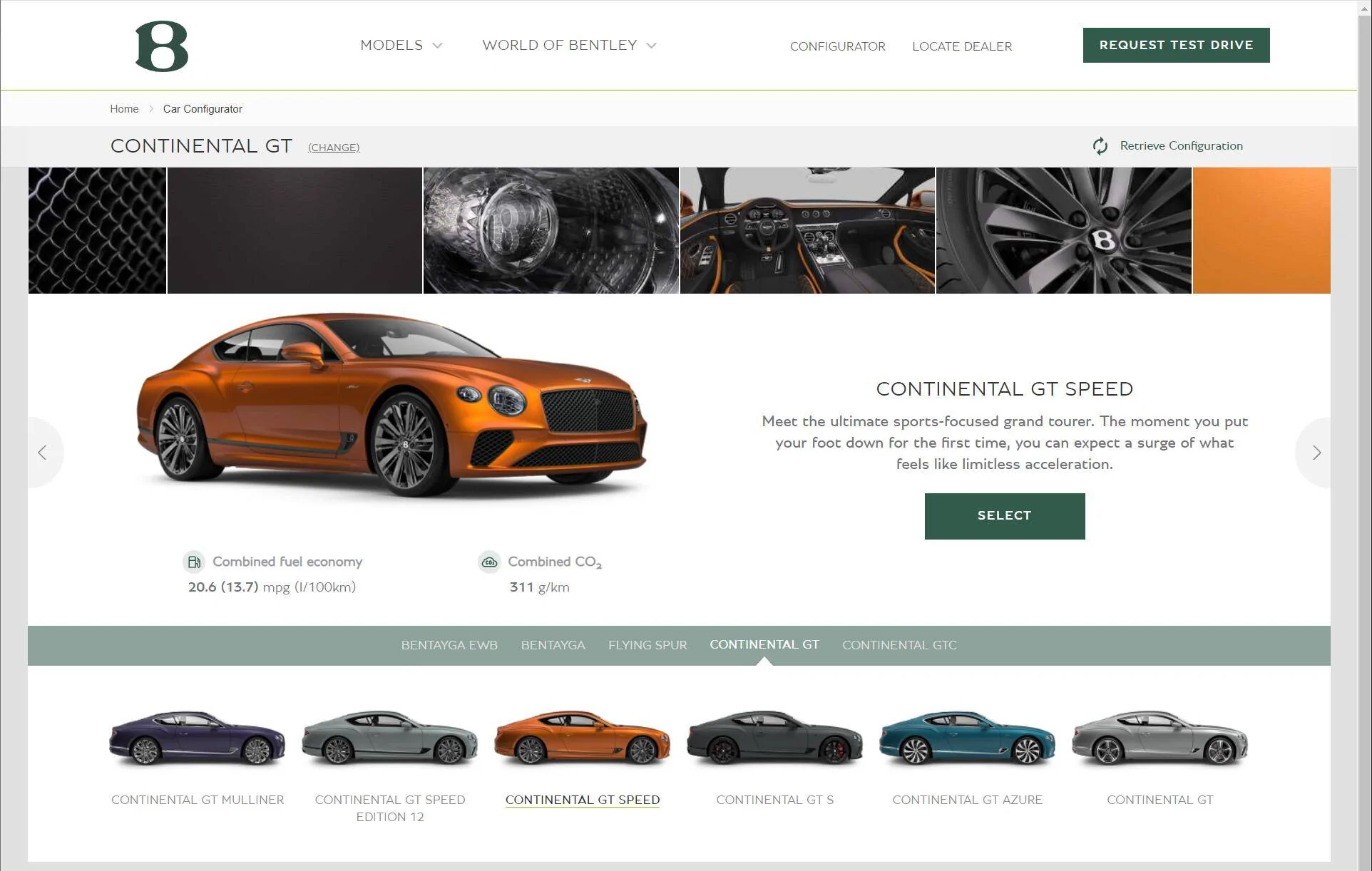This screenshot has height=871, width=1372.
Task: Click the combined CO2 cloud icon
Action: tap(489, 562)
